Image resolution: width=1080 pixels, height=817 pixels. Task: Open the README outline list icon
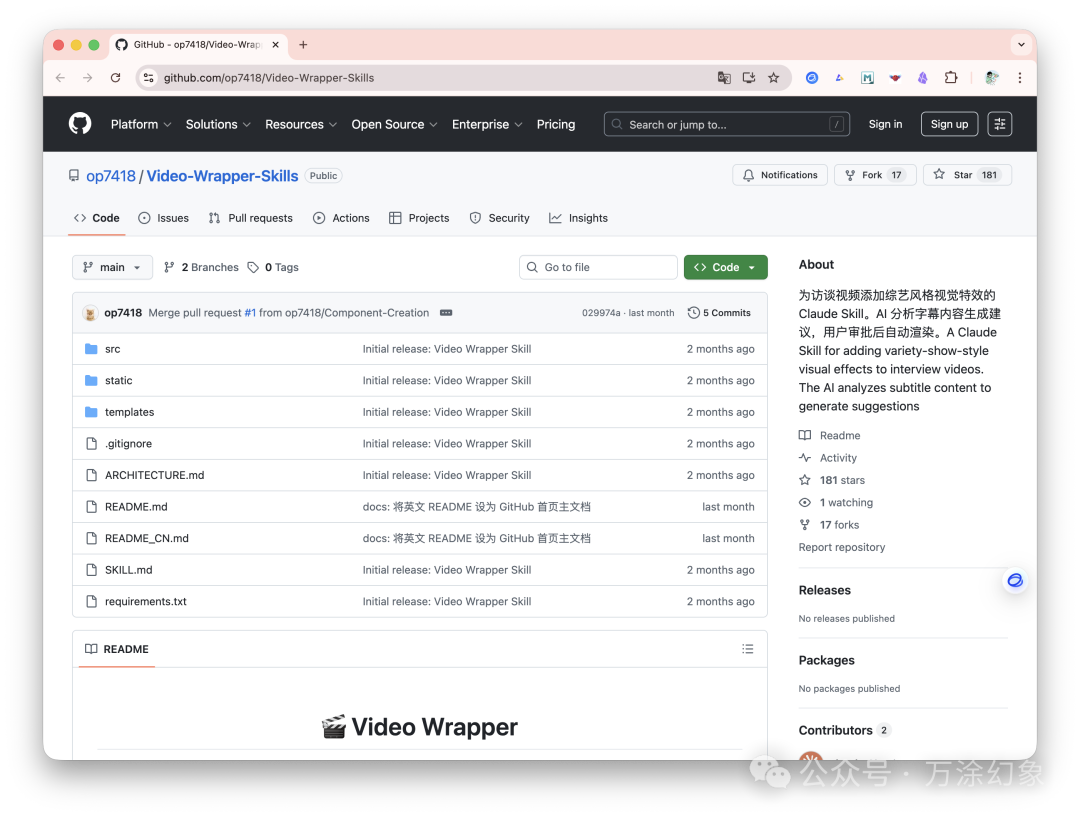pyautogui.click(x=747, y=648)
